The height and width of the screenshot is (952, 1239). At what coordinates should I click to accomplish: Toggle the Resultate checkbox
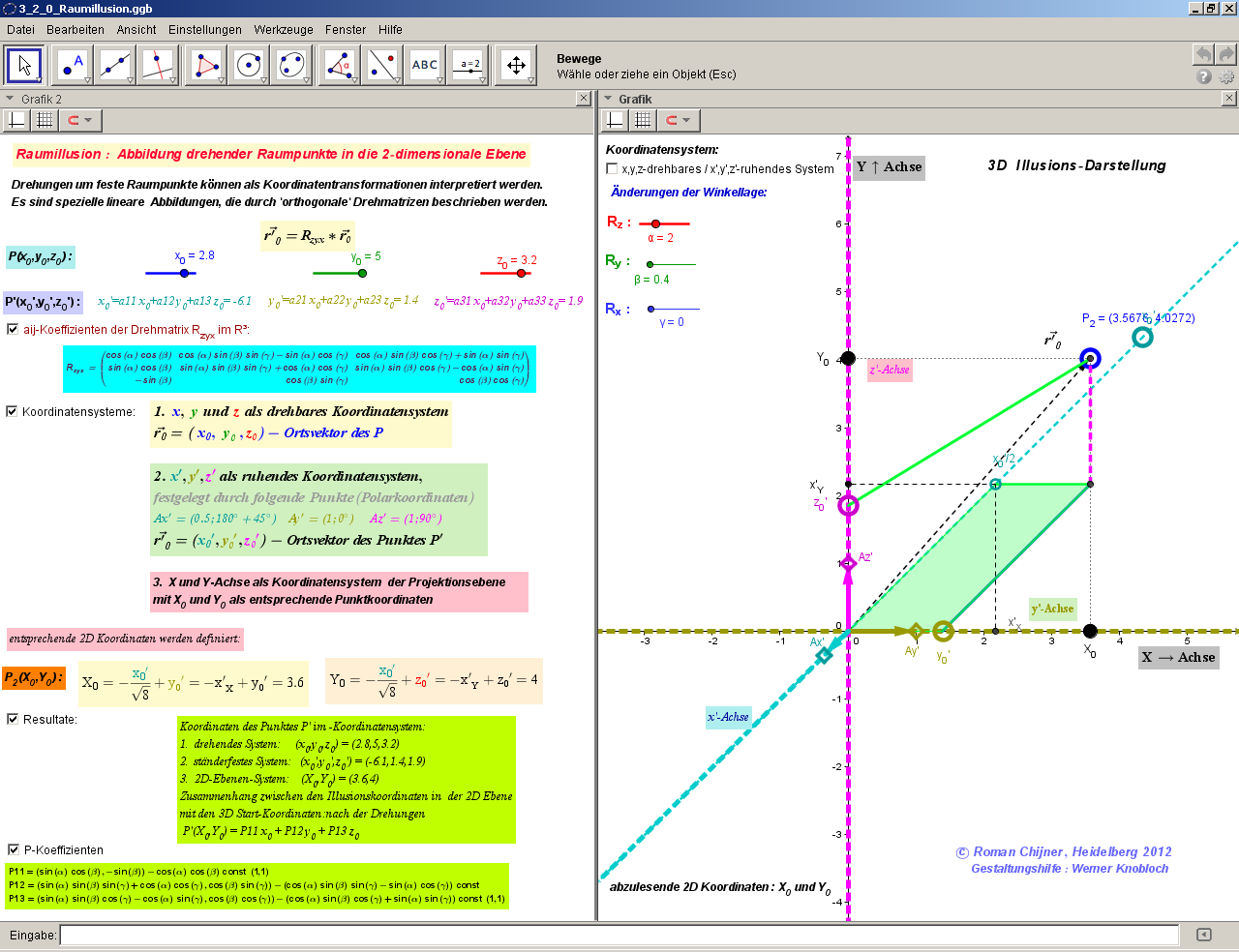click(13, 719)
